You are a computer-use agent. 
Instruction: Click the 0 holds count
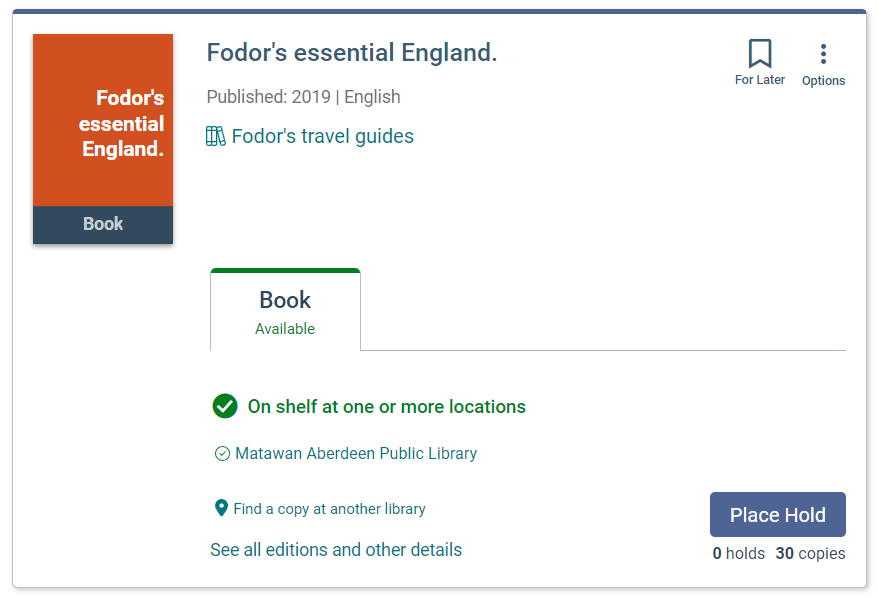coord(738,554)
